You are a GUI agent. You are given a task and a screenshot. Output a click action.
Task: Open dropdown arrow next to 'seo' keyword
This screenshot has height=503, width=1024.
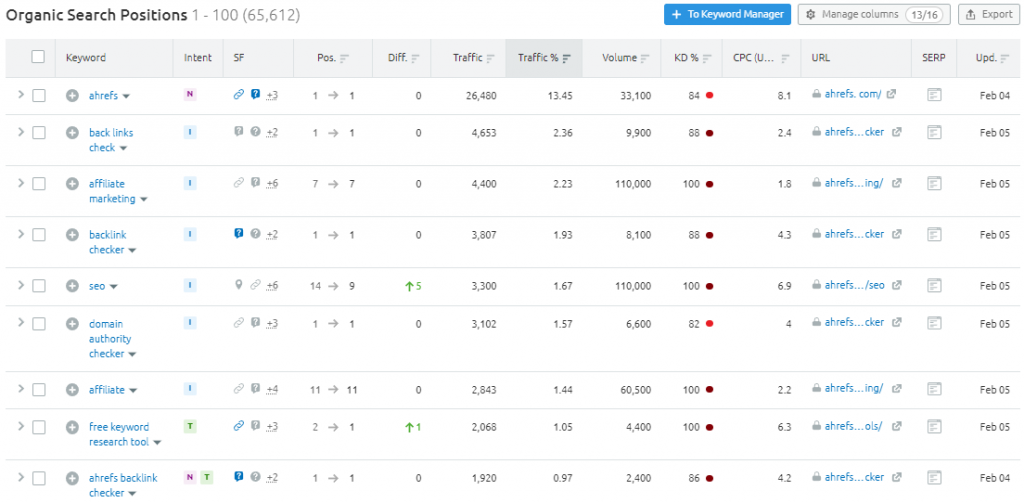[114, 286]
